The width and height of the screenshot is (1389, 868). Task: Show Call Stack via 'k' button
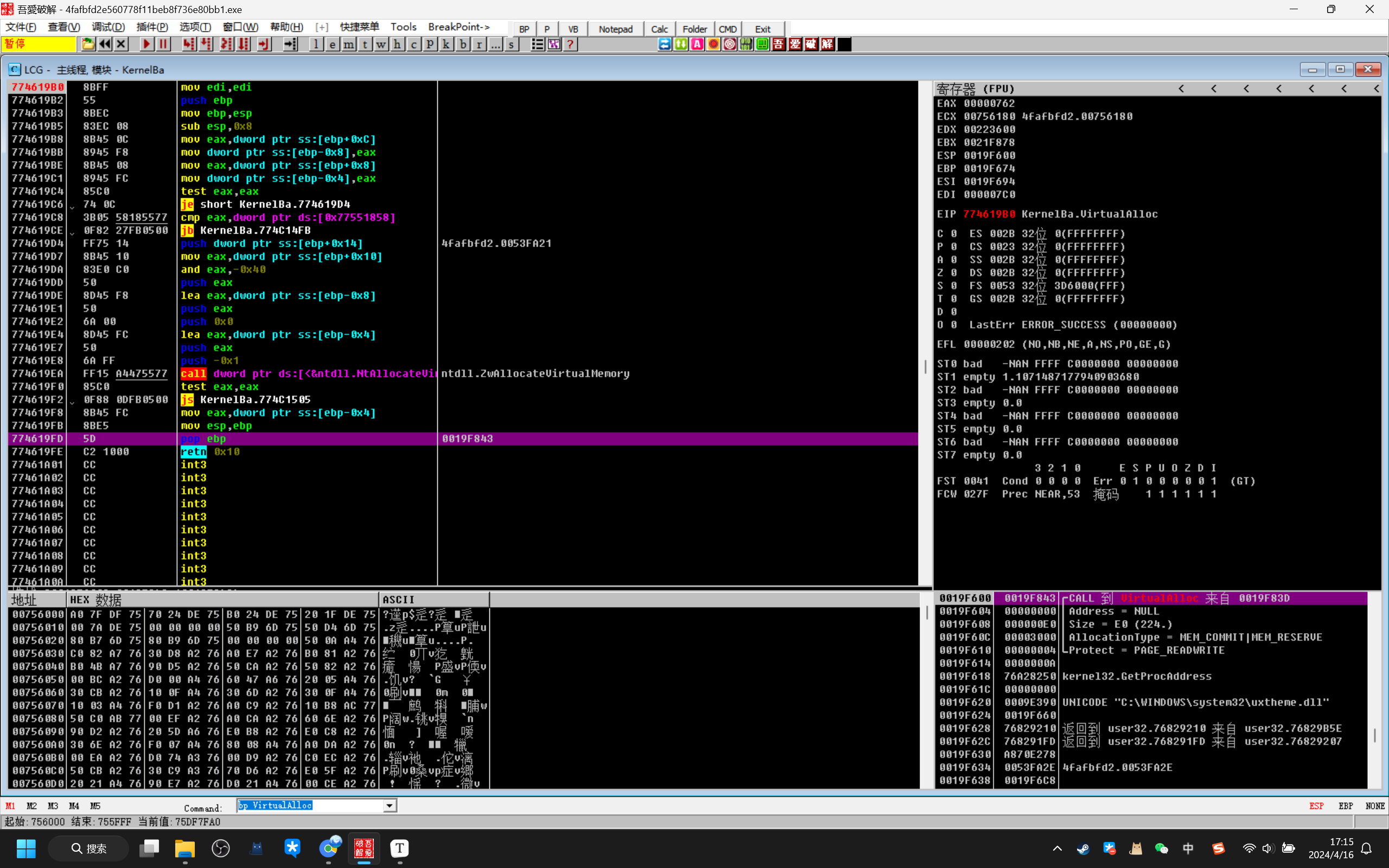pos(446,44)
